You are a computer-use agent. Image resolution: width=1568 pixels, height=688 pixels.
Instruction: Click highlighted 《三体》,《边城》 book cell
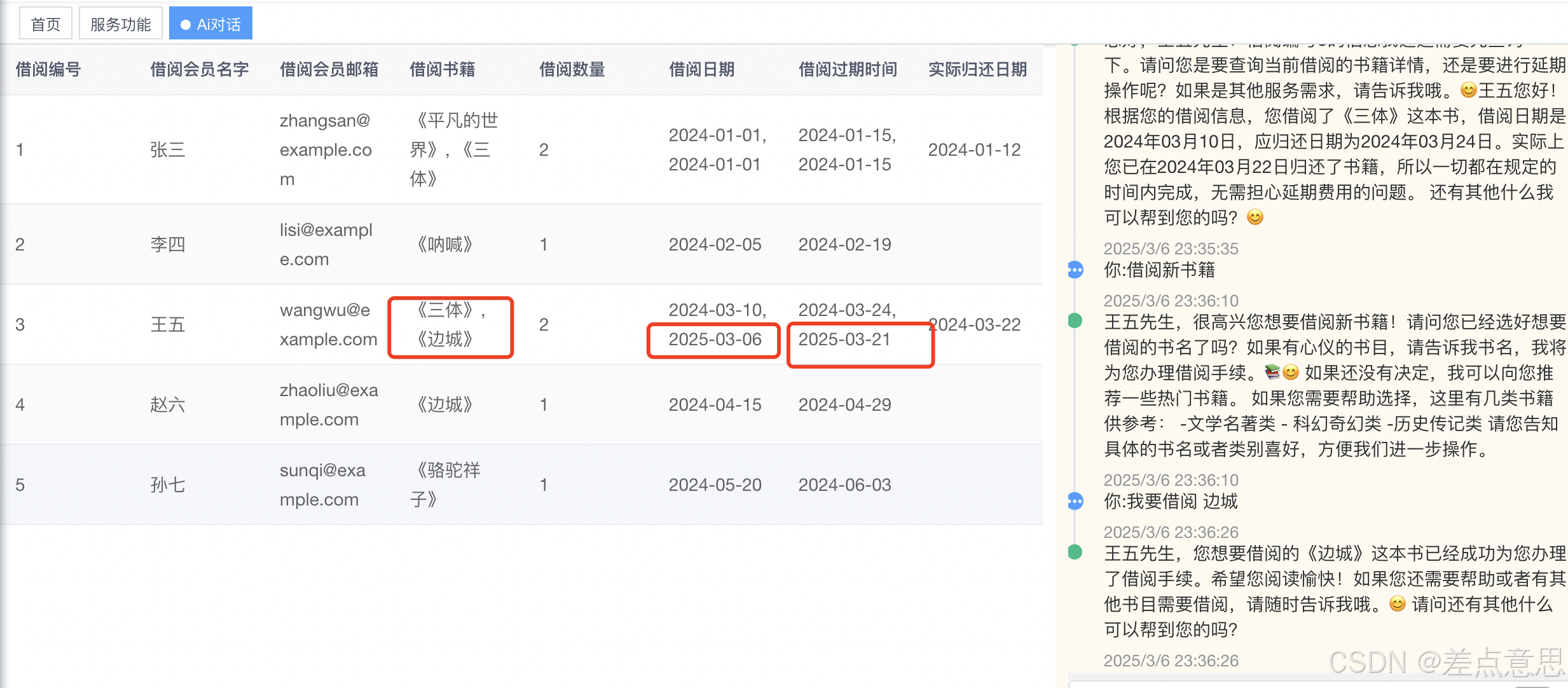[x=450, y=325]
